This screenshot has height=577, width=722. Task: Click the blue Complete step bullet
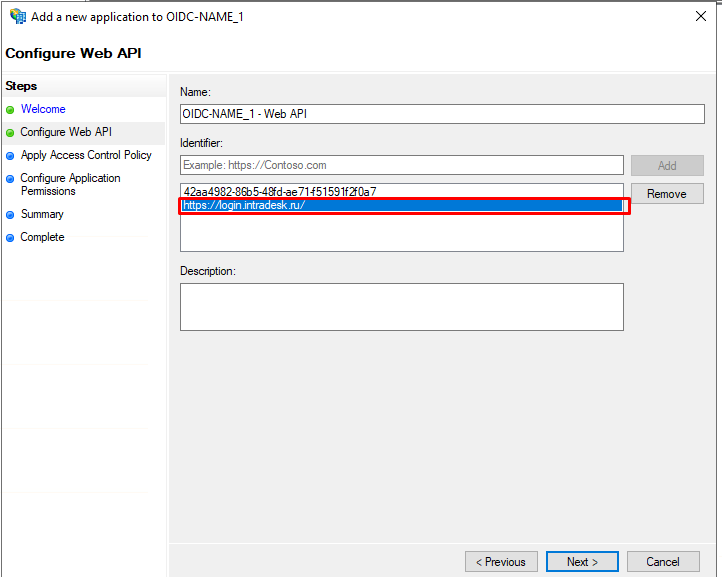[10, 238]
